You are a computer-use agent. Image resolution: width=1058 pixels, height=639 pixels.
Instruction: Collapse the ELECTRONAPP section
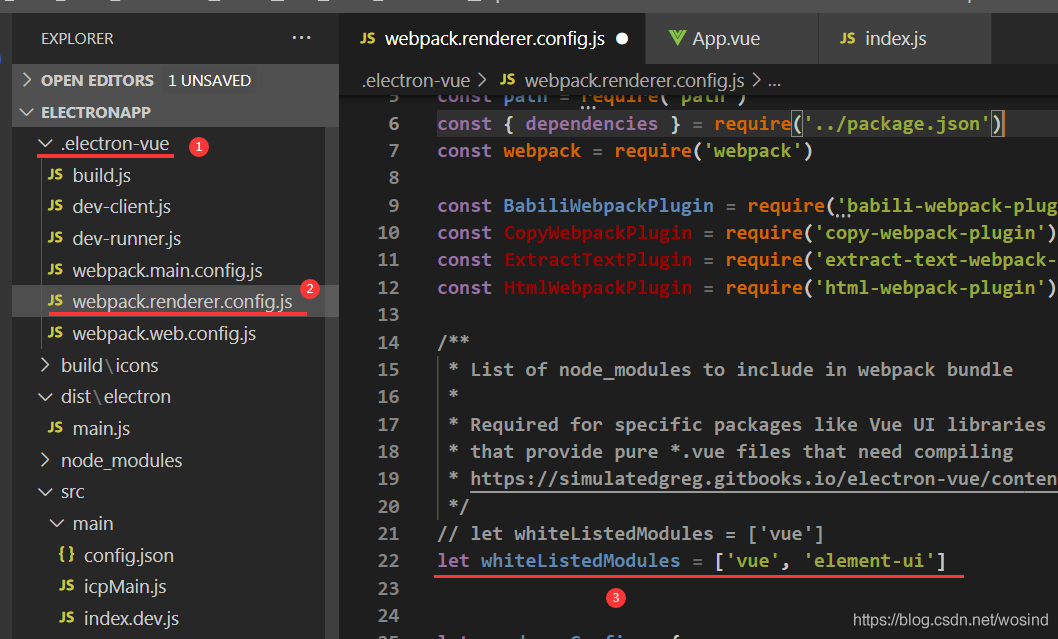pos(27,112)
